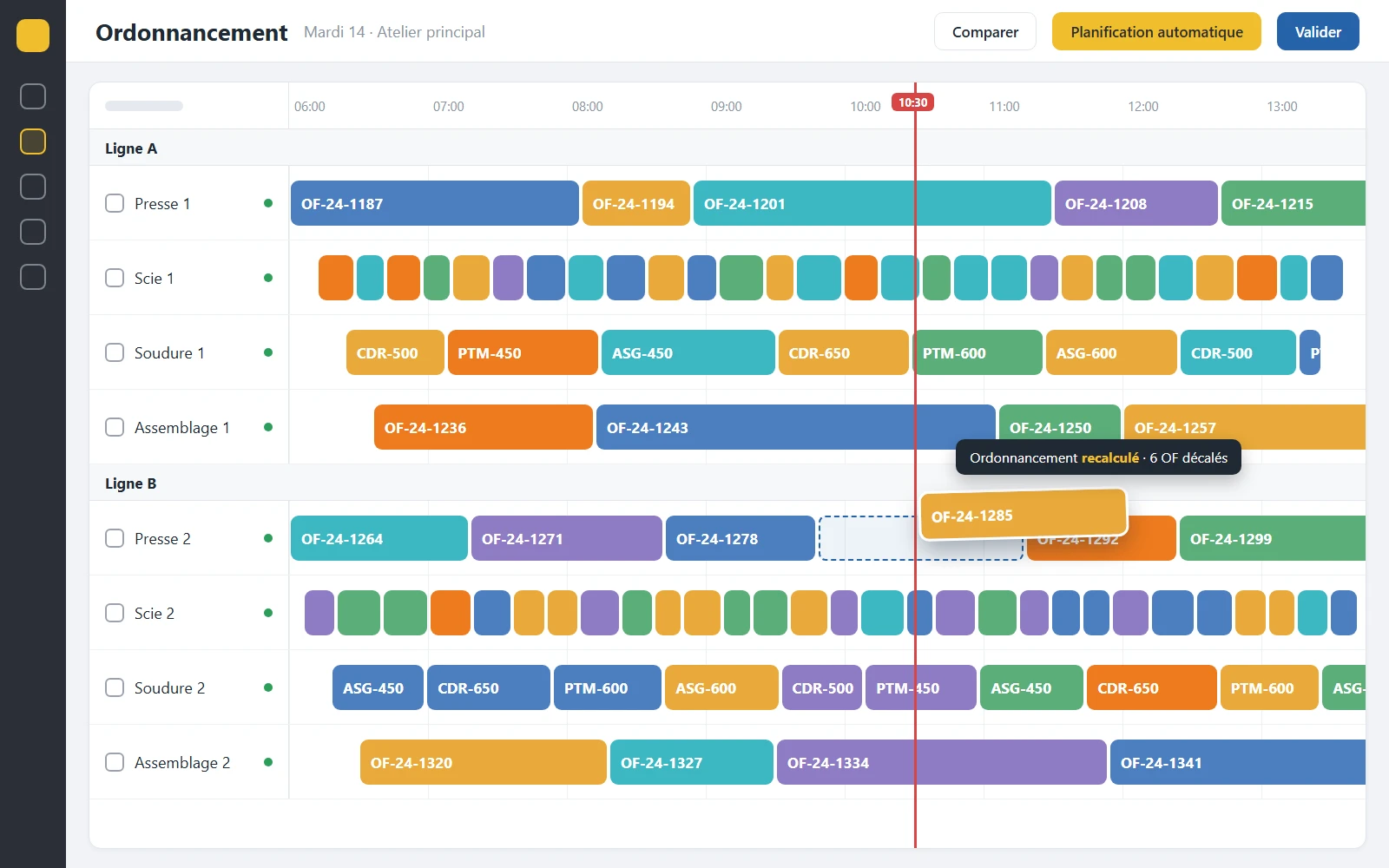Click the yellow app logo in the sidebar

pos(33,36)
